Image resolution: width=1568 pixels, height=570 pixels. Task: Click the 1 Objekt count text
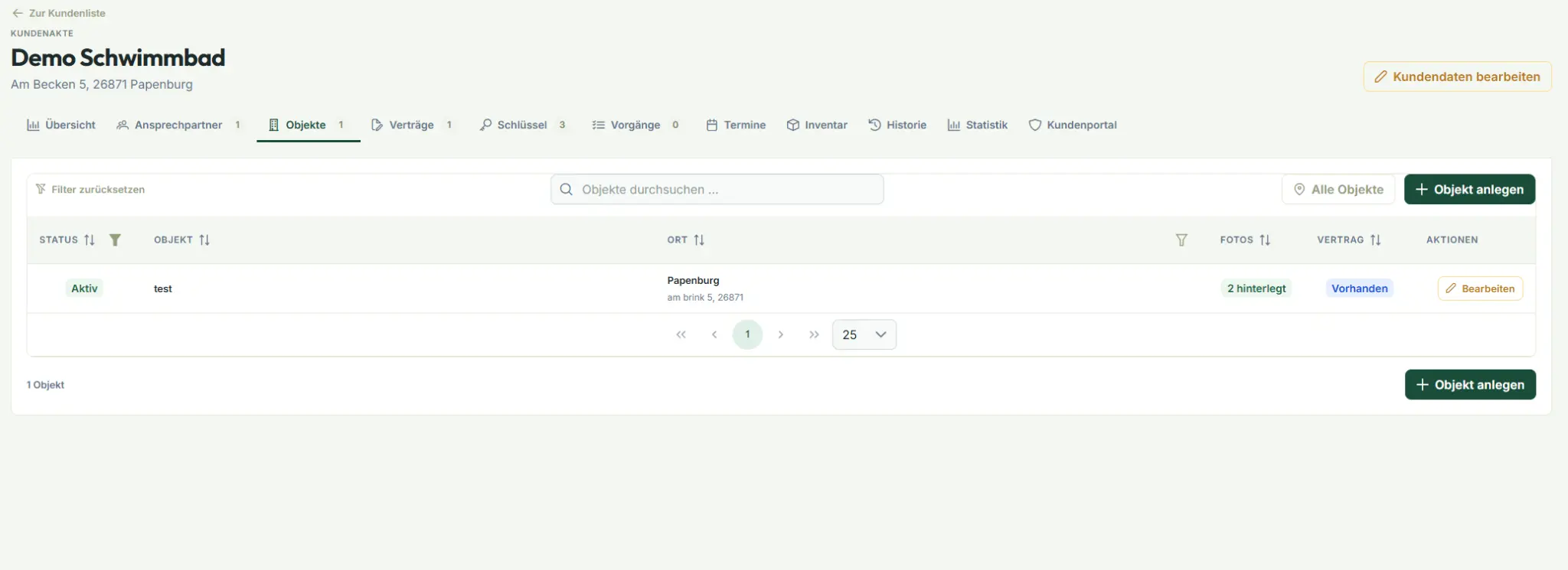(x=45, y=385)
